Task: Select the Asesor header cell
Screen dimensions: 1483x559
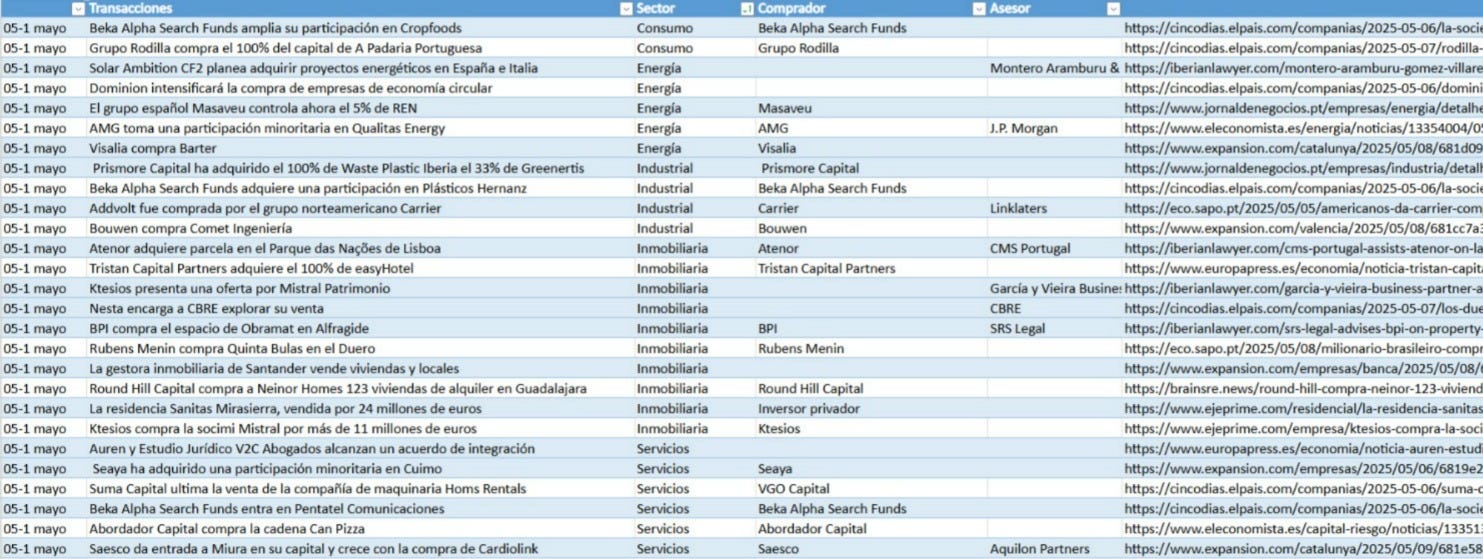Action: pos(1054,8)
